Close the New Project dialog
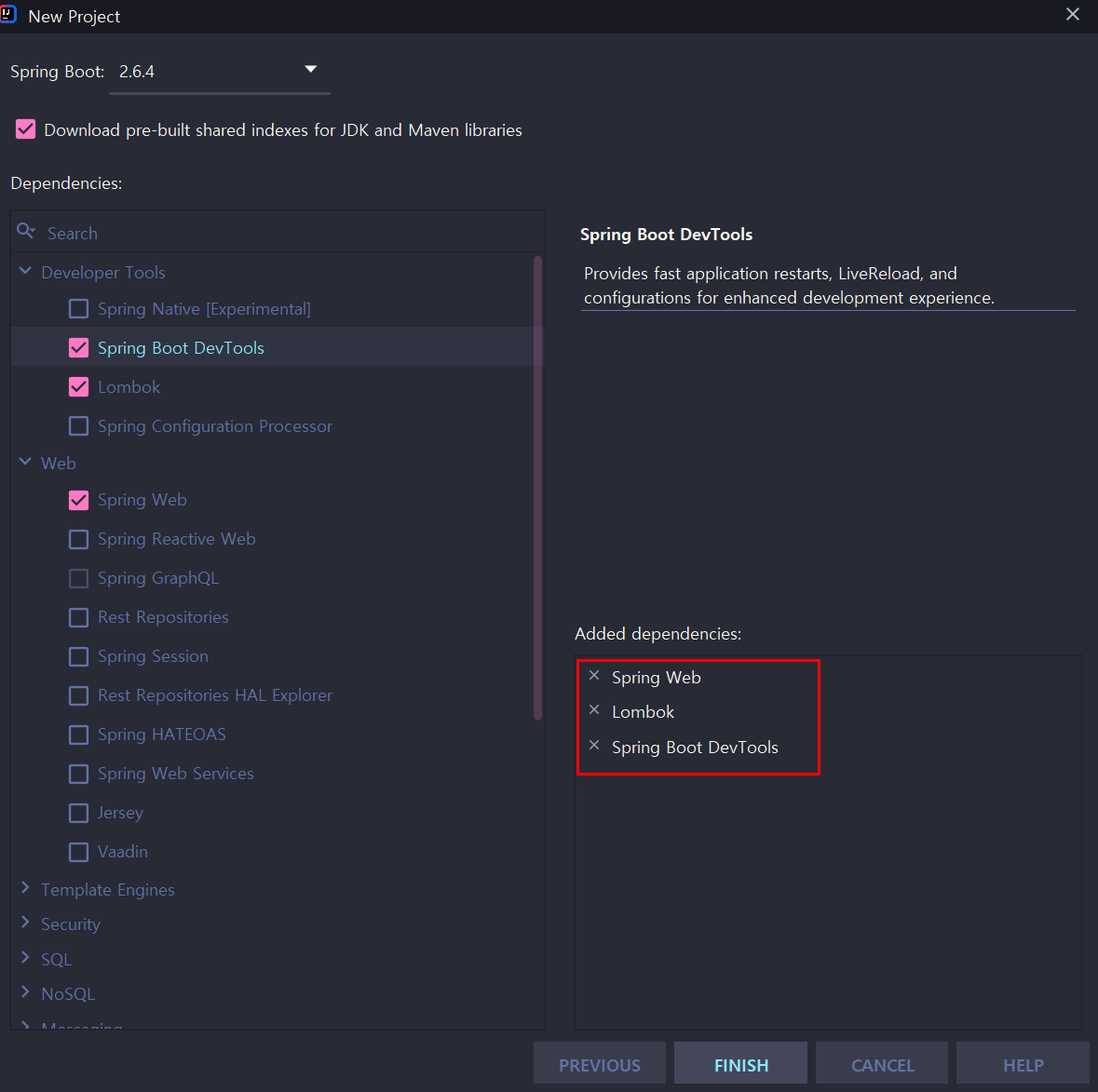This screenshot has height=1092, width=1098. pyautogui.click(x=1072, y=14)
